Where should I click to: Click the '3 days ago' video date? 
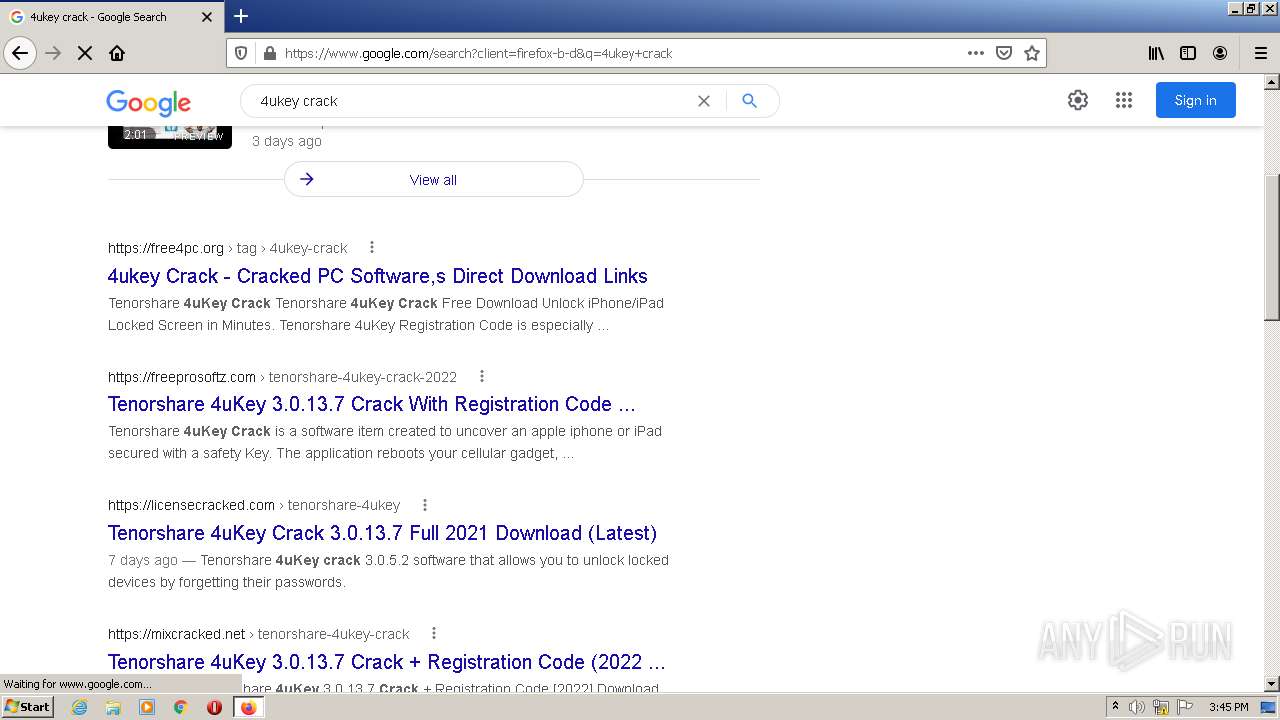287,141
